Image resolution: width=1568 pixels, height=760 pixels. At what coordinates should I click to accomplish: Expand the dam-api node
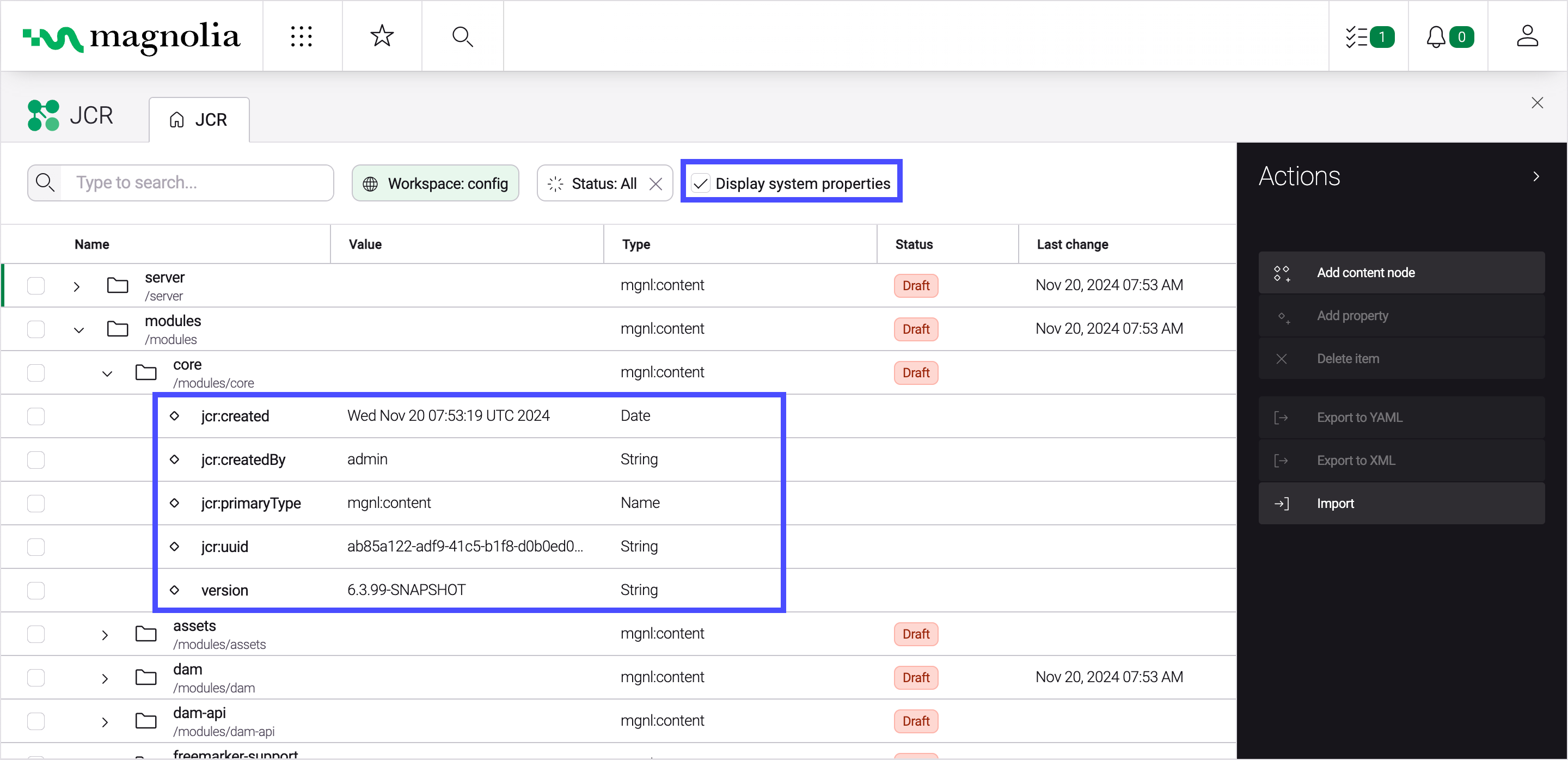pyautogui.click(x=105, y=722)
